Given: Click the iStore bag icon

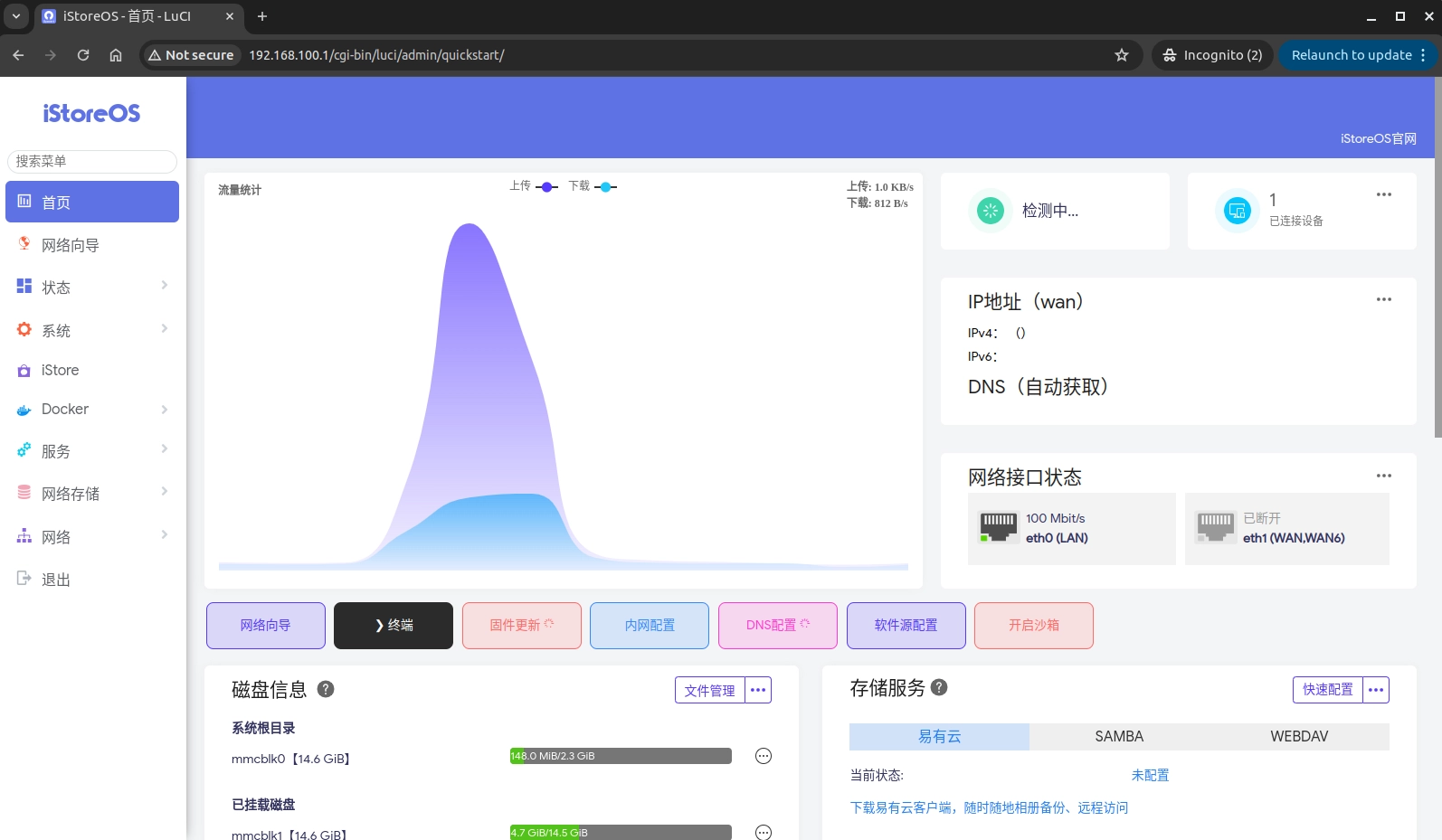Looking at the screenshot, I should click(24, 371).
